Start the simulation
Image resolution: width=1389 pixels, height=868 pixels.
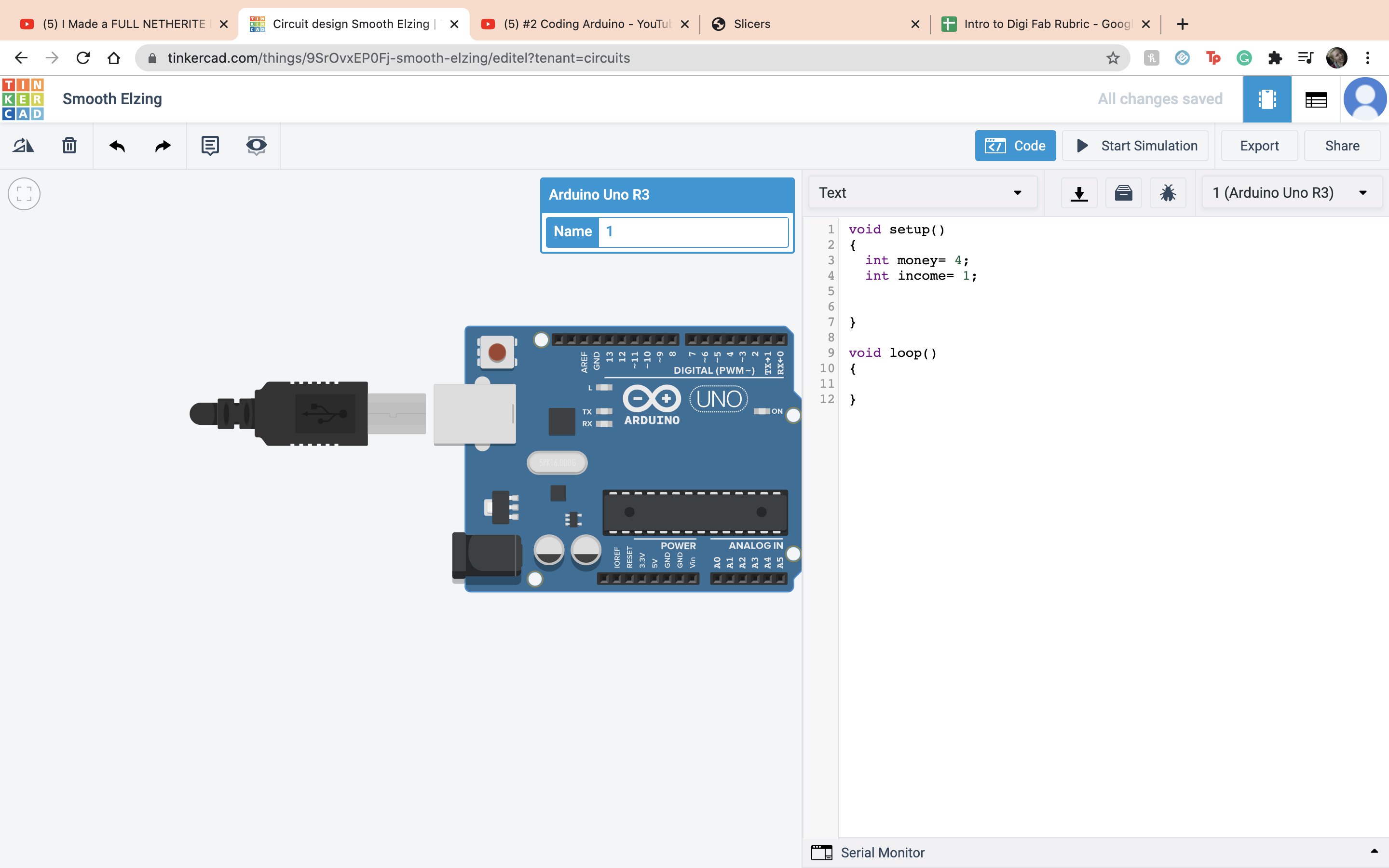pyautogui.click(x=1135, y=146)
